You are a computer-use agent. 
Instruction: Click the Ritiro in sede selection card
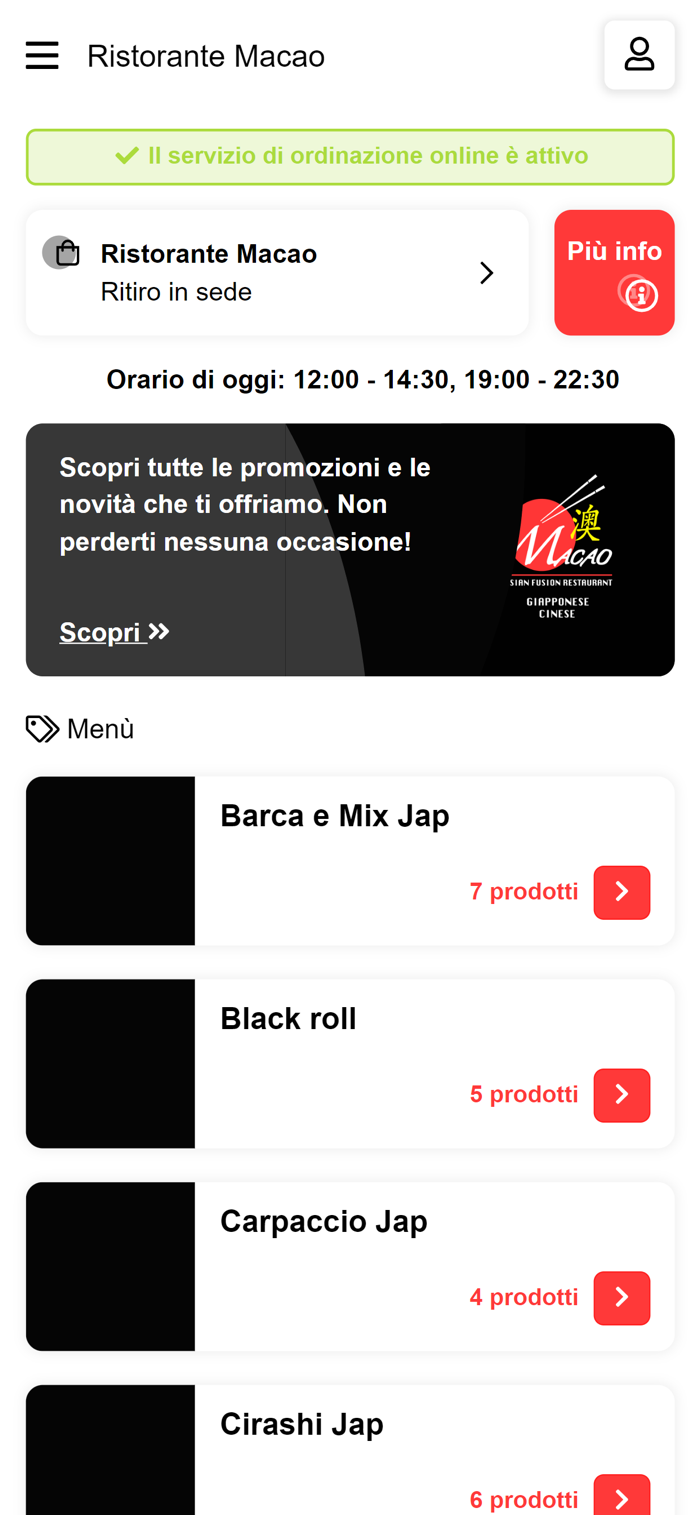point(277,272)
